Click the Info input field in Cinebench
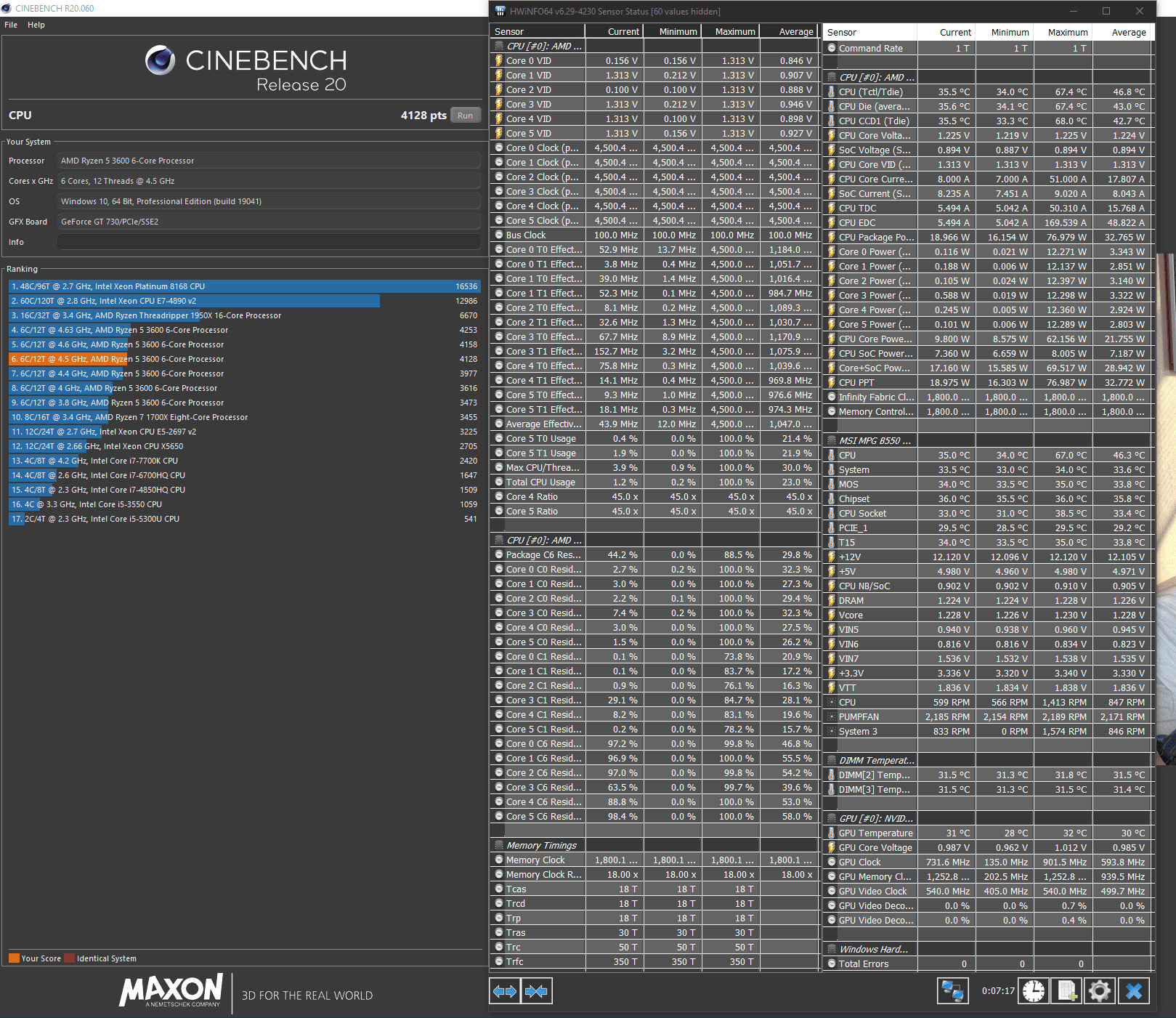 click(268, 242)
